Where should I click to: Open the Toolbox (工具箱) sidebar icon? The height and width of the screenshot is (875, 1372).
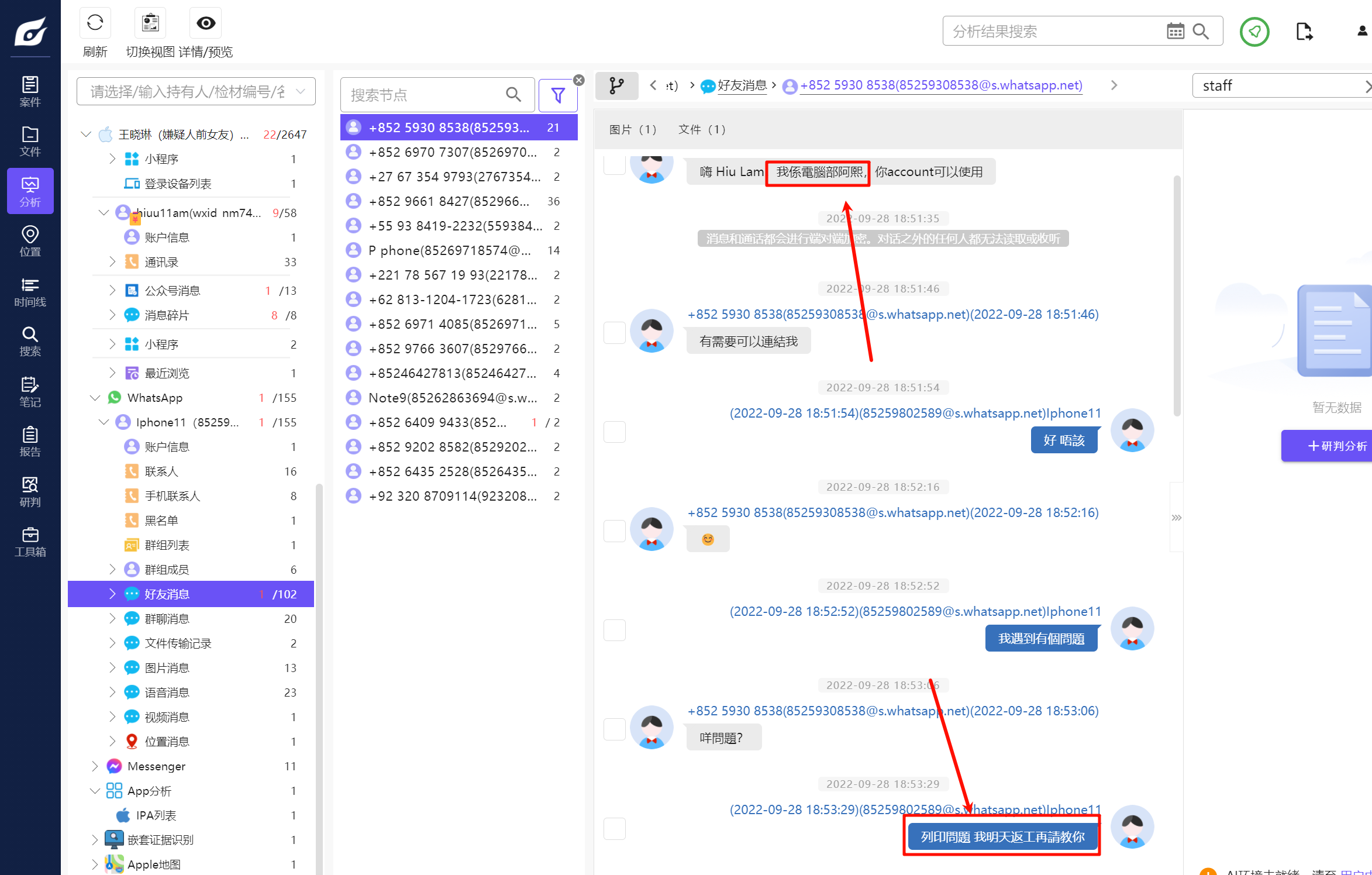click(x=30, y=542)
